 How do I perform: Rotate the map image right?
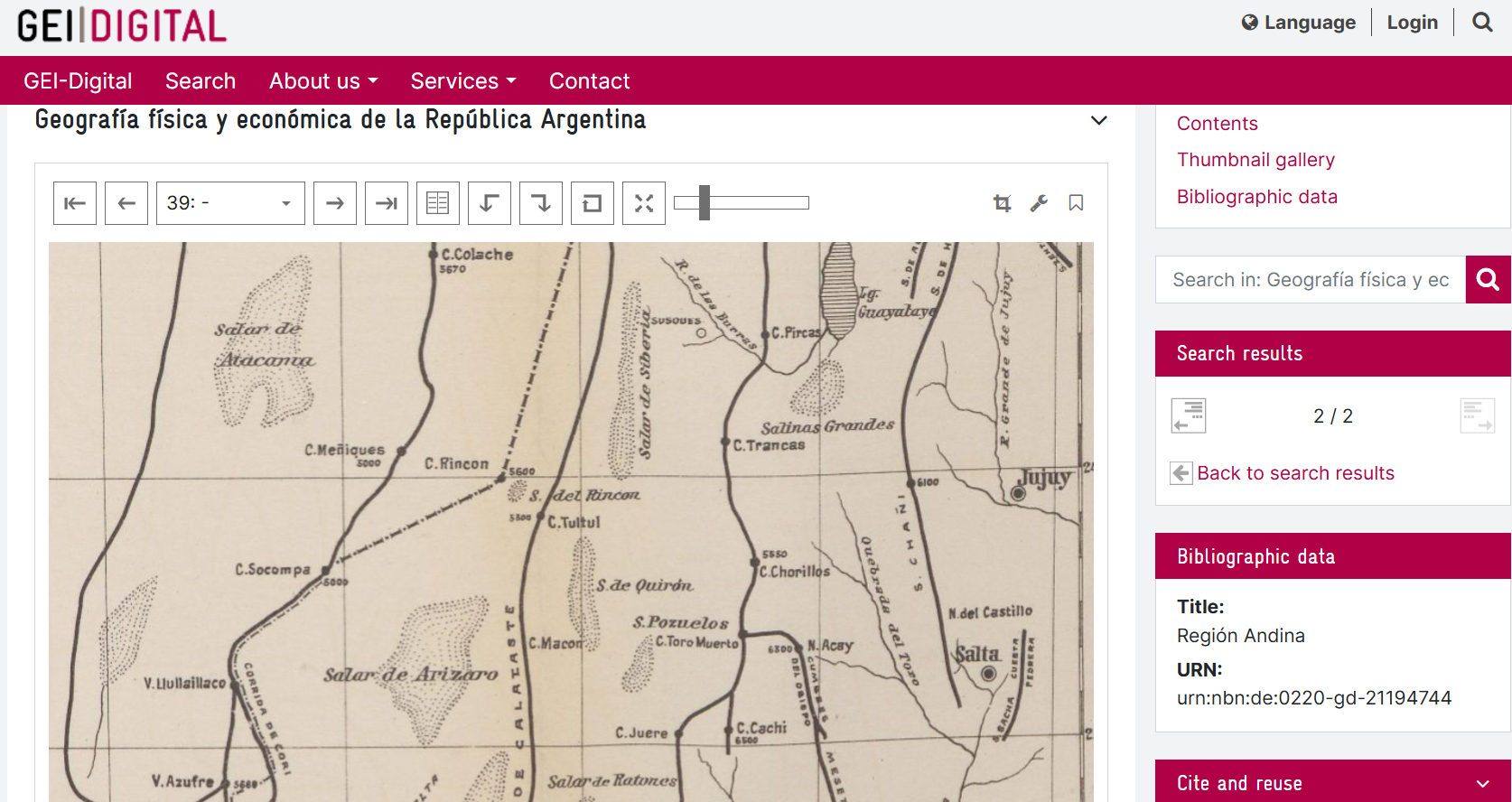coord(541,203)
